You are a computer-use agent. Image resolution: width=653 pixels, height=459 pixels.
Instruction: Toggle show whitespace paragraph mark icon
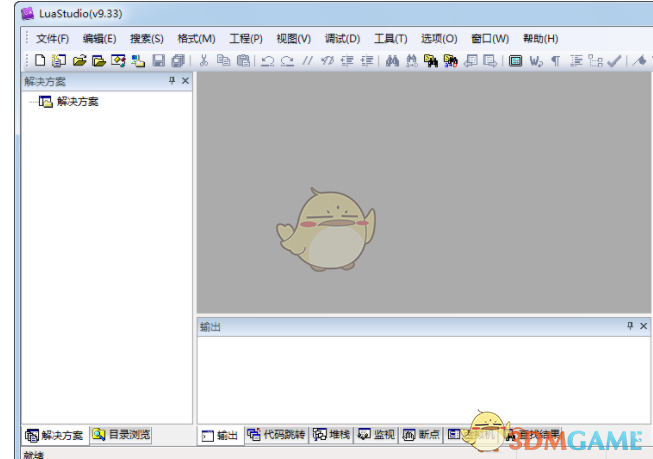[556, 61]
